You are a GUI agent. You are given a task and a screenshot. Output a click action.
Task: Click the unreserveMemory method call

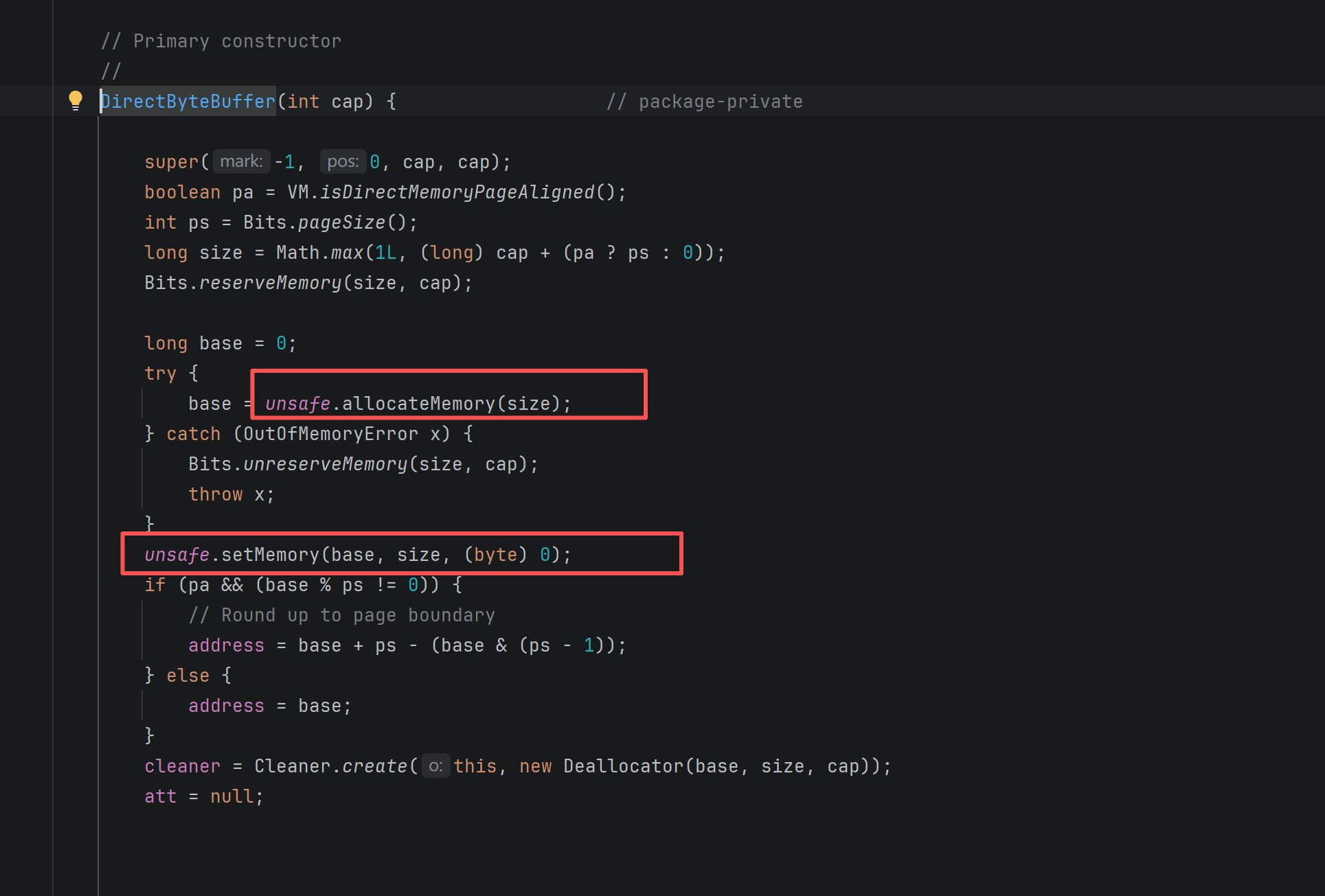(325, 464)
